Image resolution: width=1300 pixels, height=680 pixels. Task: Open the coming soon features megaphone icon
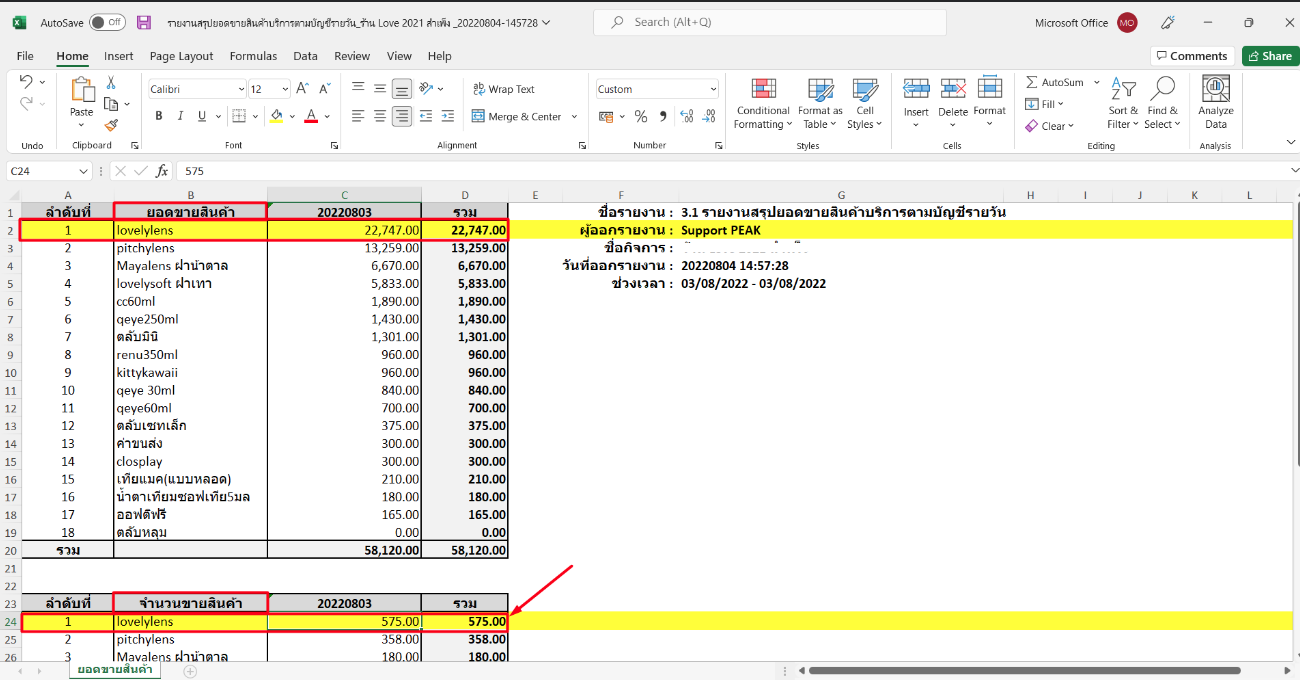coord(1168,22)
